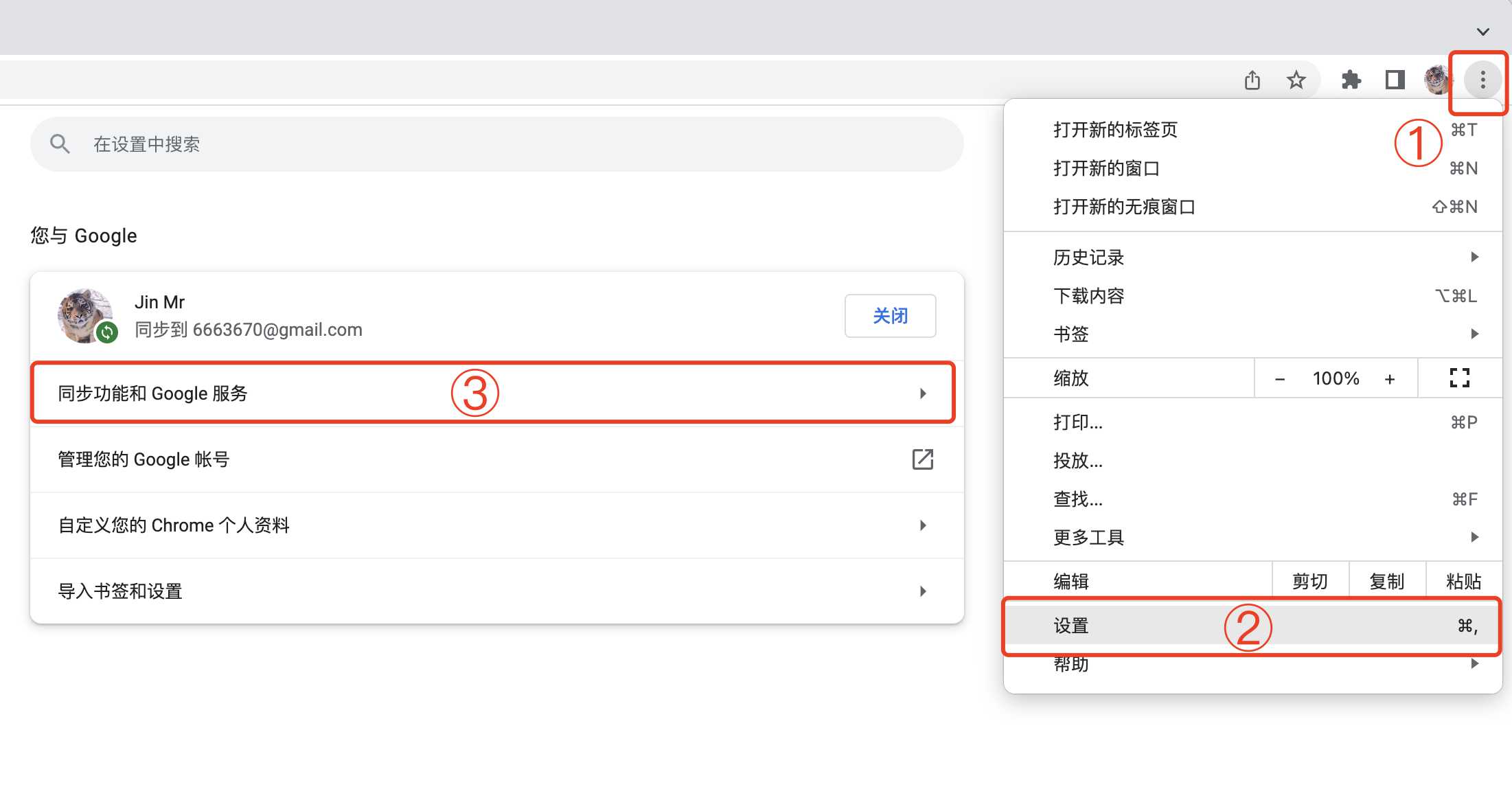Toggle the side panel icon
Image resolution: width=1512 pixels, height=787 pixels.
pyautogui.click(x=1395, y=80)
